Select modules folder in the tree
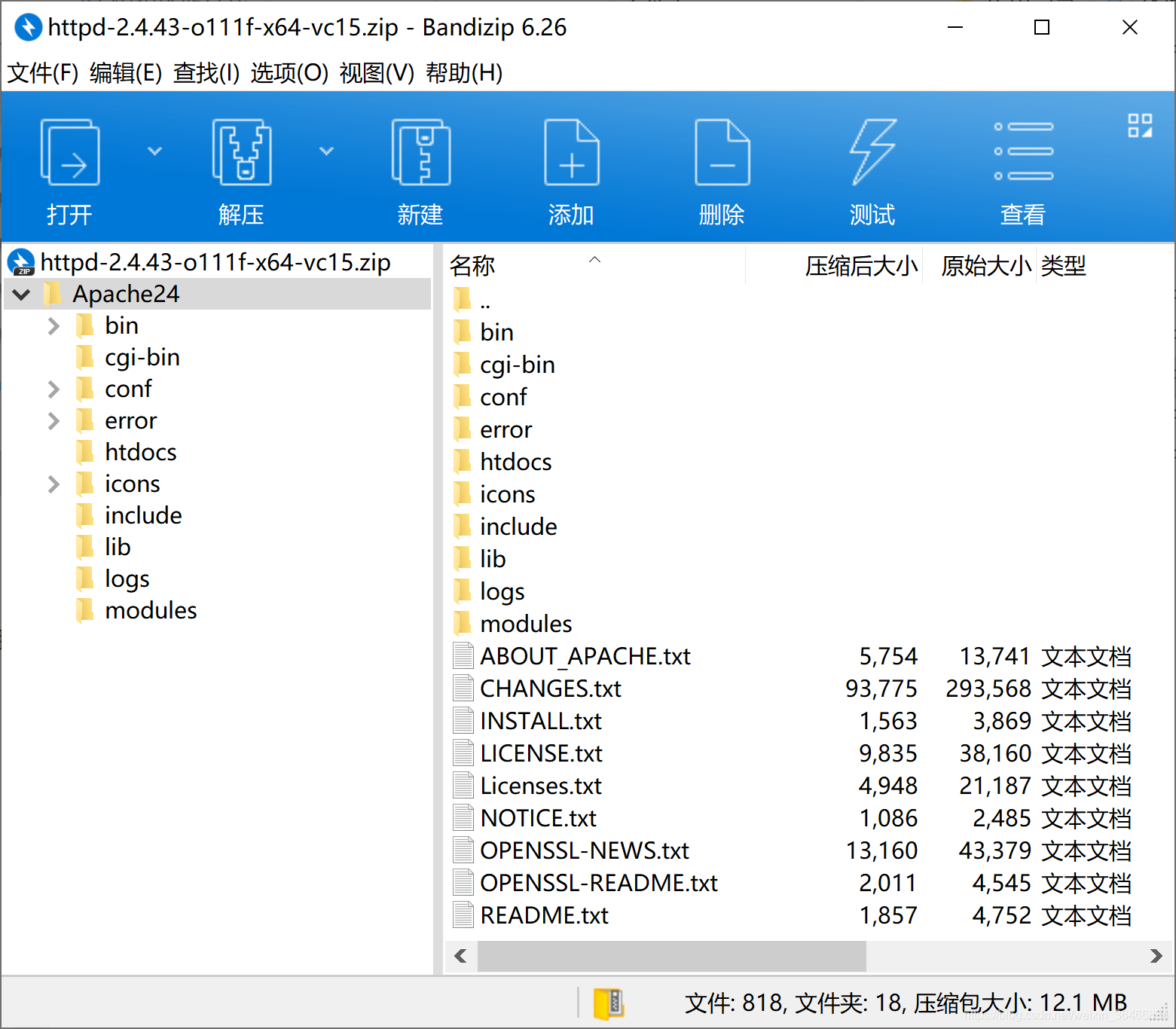 pos(151,610)
